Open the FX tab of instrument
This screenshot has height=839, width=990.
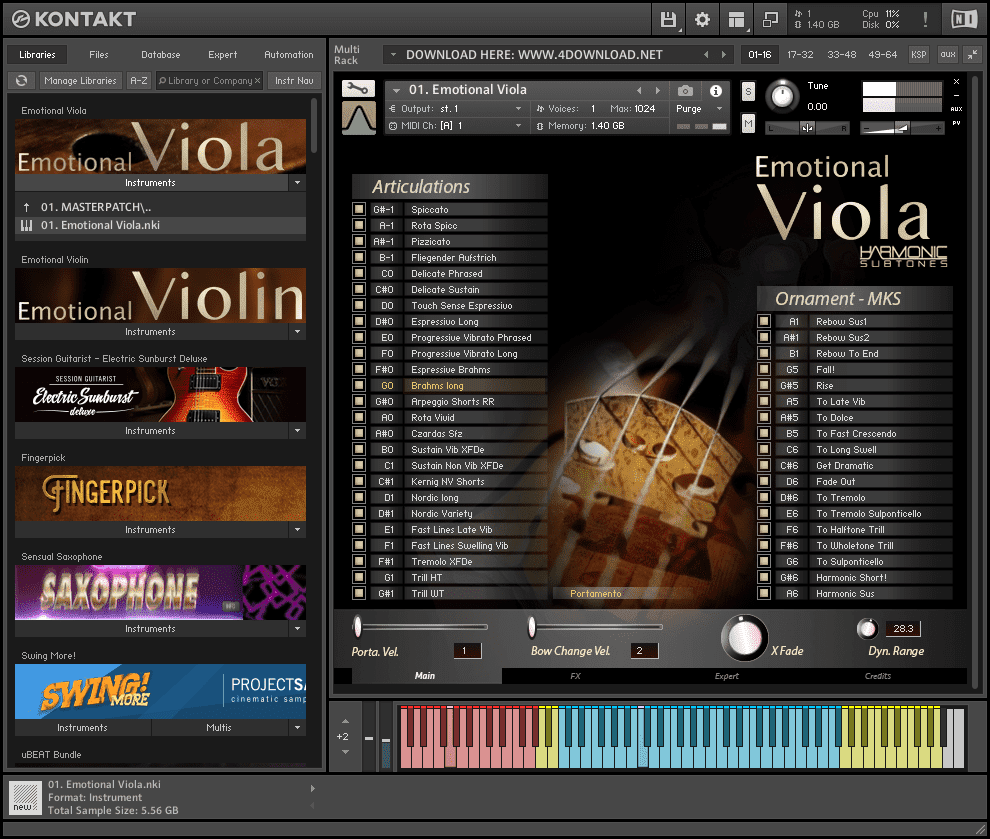pos(575,676)
